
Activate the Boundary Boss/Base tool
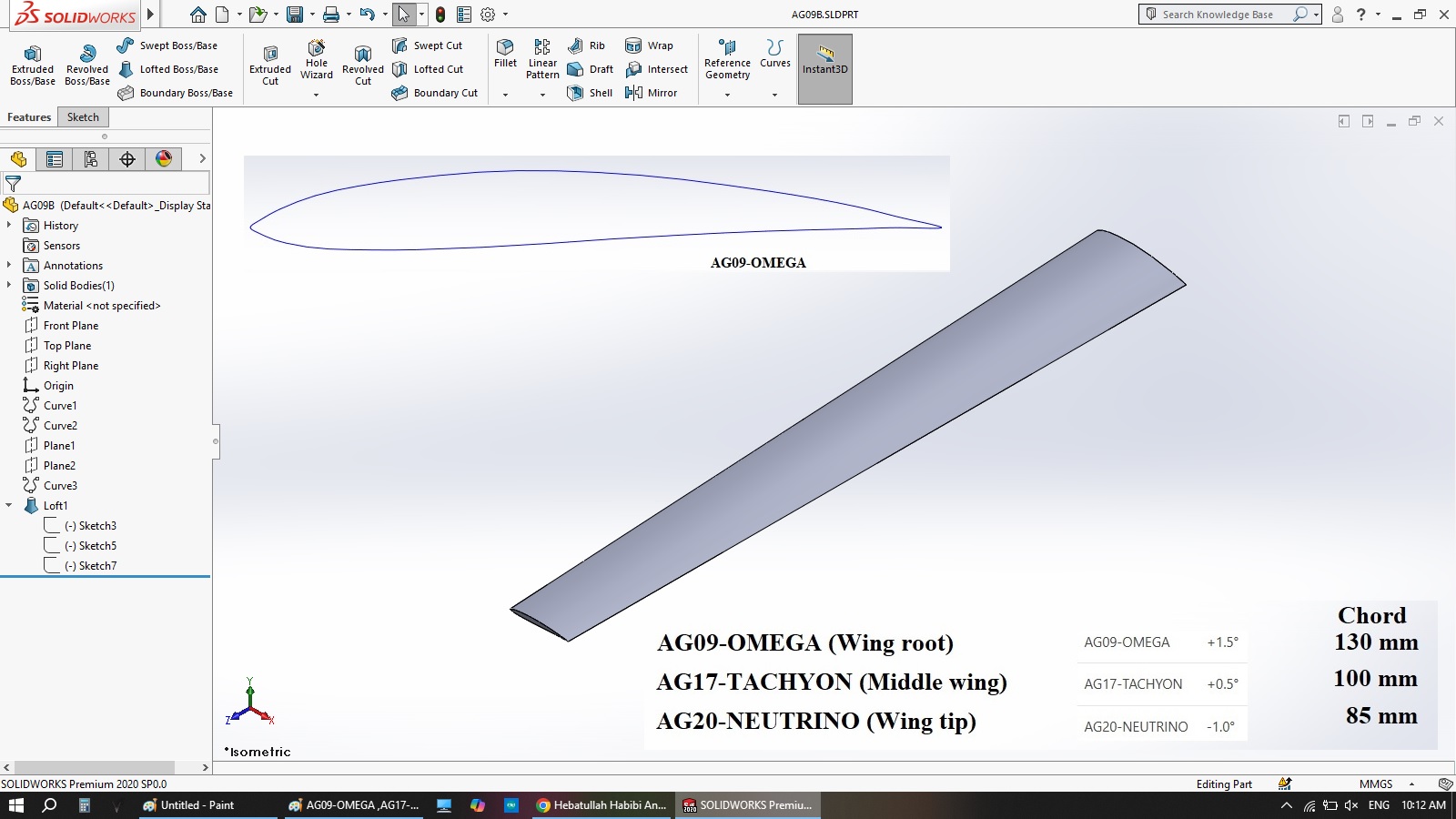175,93
